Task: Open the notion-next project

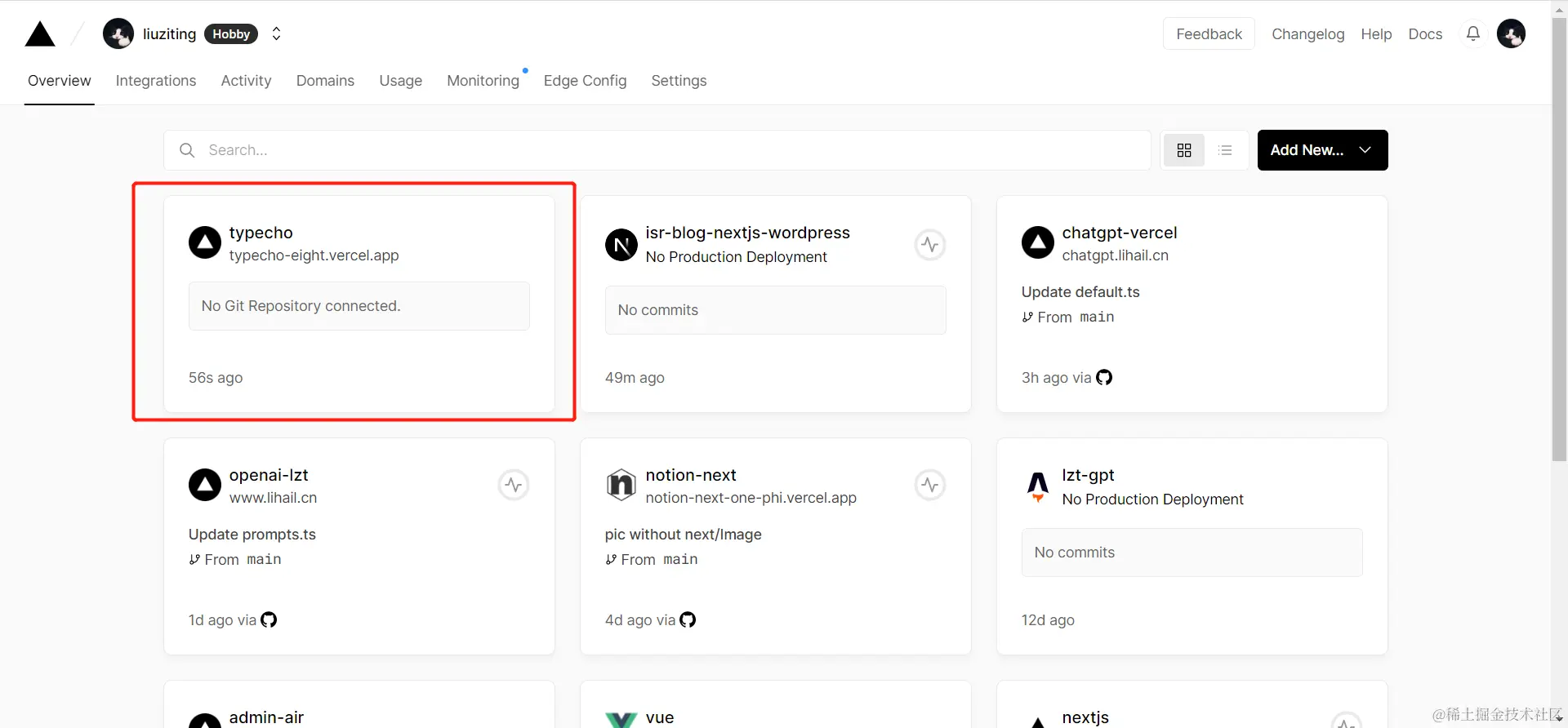Action: click(691, 475)
